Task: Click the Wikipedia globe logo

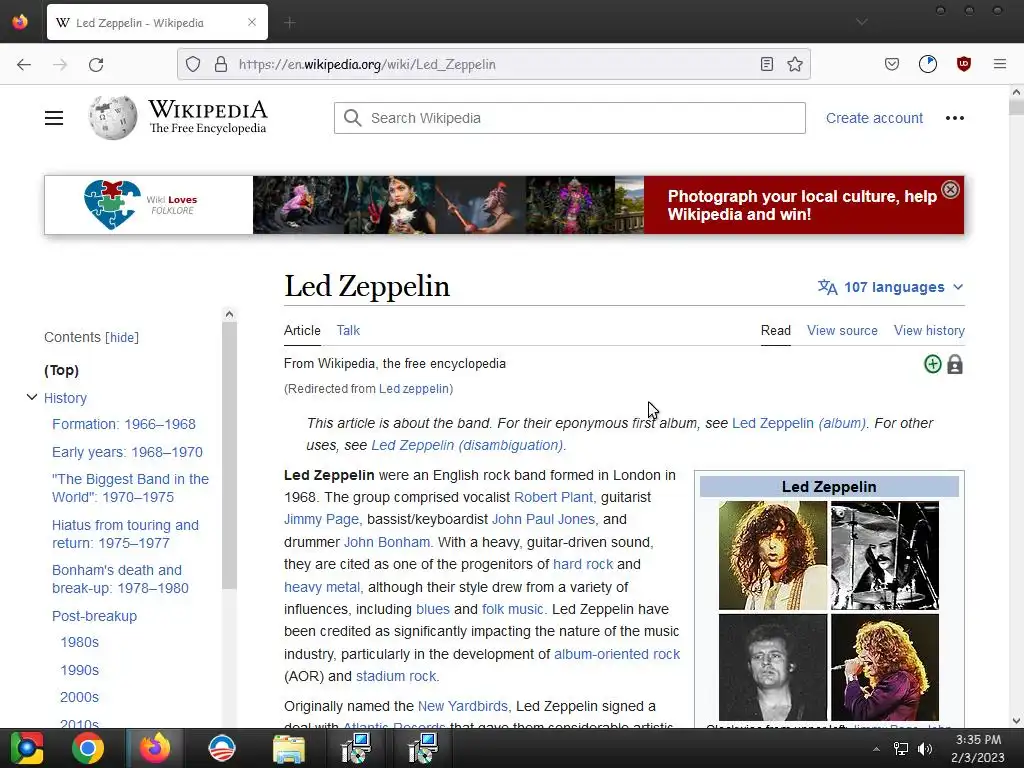Action: click(x=113, y=118)
